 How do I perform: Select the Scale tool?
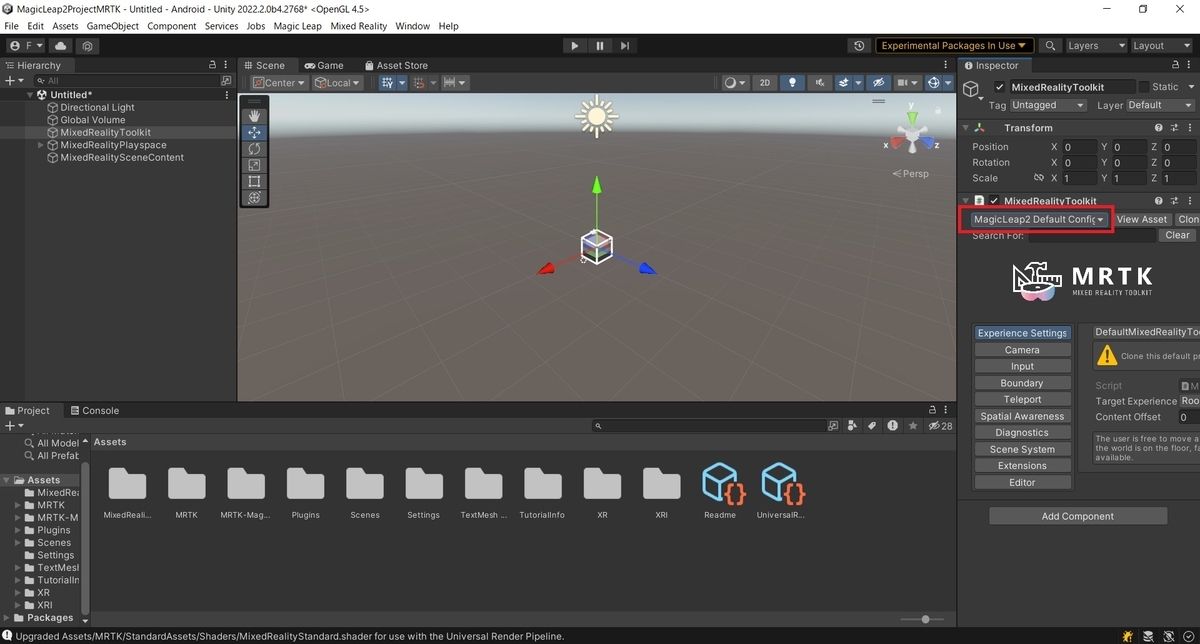tap(254, 165)
